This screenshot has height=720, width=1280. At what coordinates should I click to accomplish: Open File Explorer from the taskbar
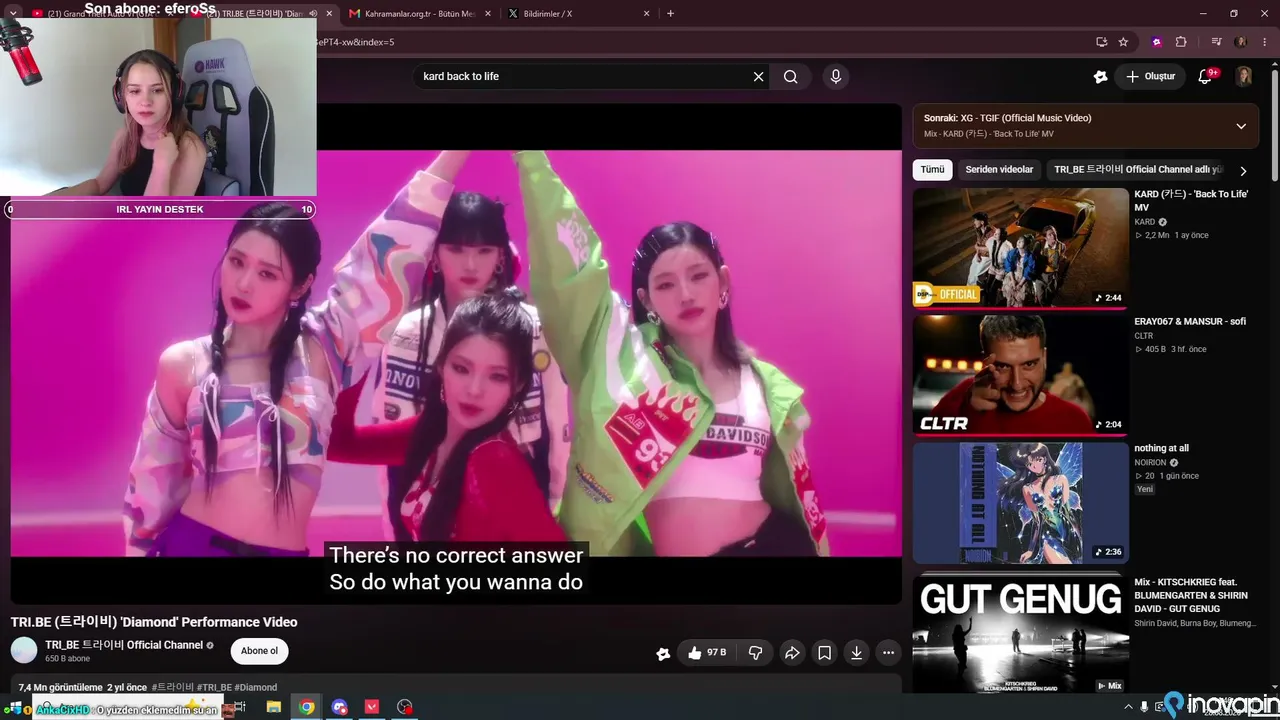click(274, 707)
